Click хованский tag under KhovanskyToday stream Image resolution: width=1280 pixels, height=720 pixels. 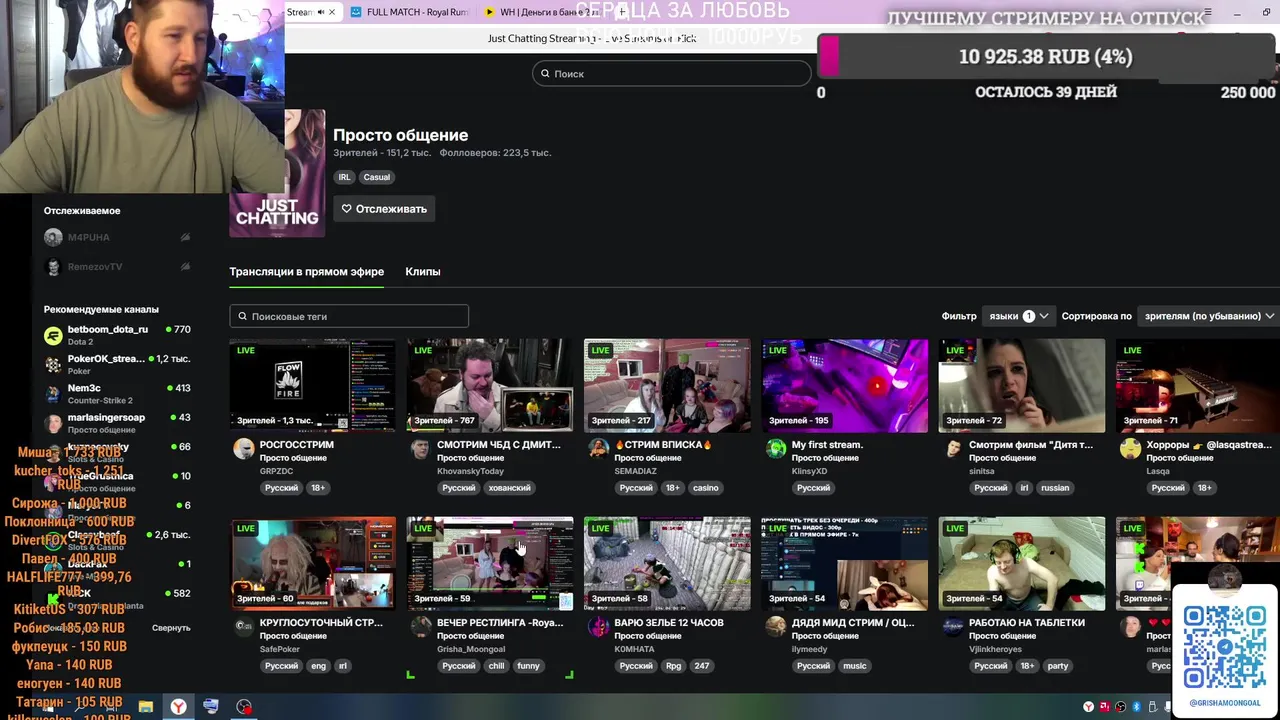tap(509, 488)
